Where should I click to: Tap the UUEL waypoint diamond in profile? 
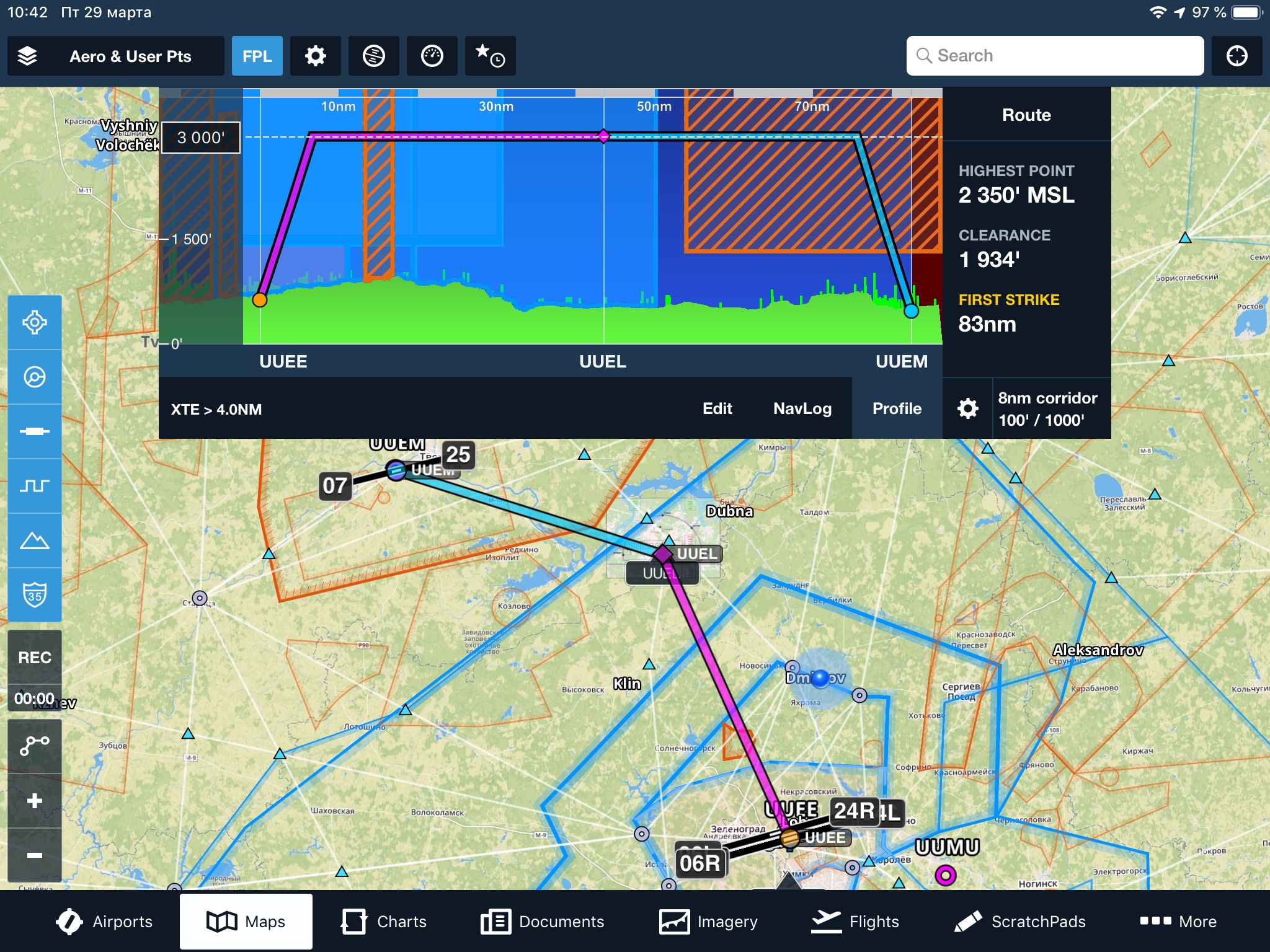tap(603, 136)
